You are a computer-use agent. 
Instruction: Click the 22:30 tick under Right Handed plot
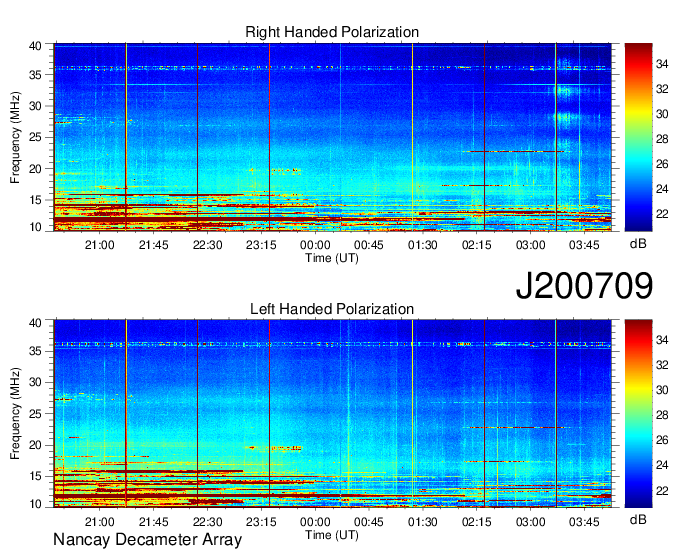click(x=207, y=245)
